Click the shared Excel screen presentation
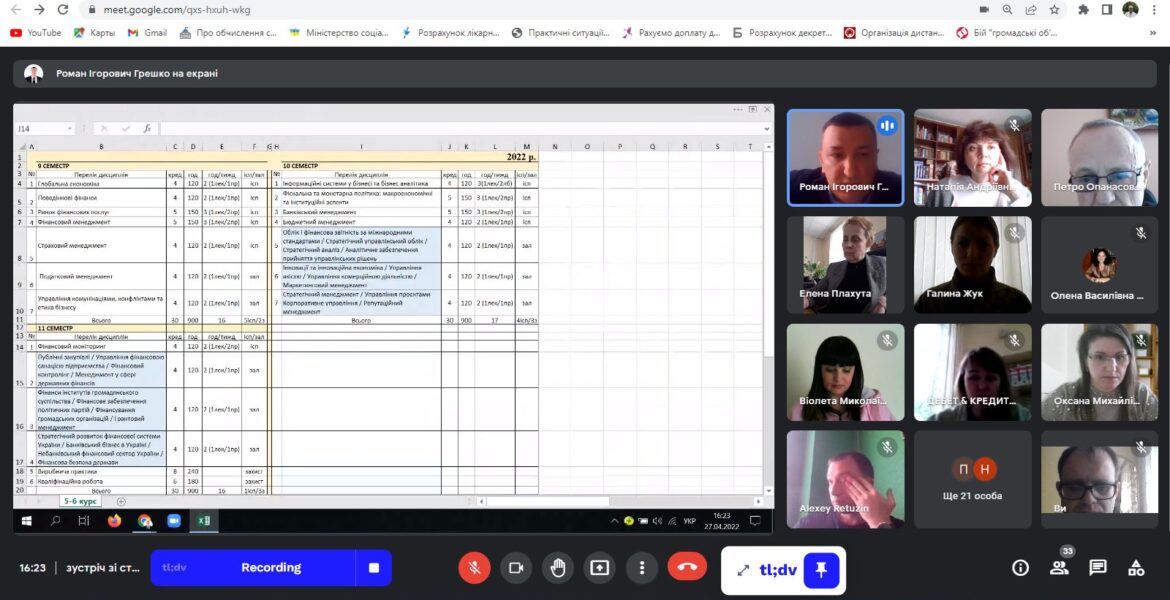1170x600 pixels. click(393, 318)
